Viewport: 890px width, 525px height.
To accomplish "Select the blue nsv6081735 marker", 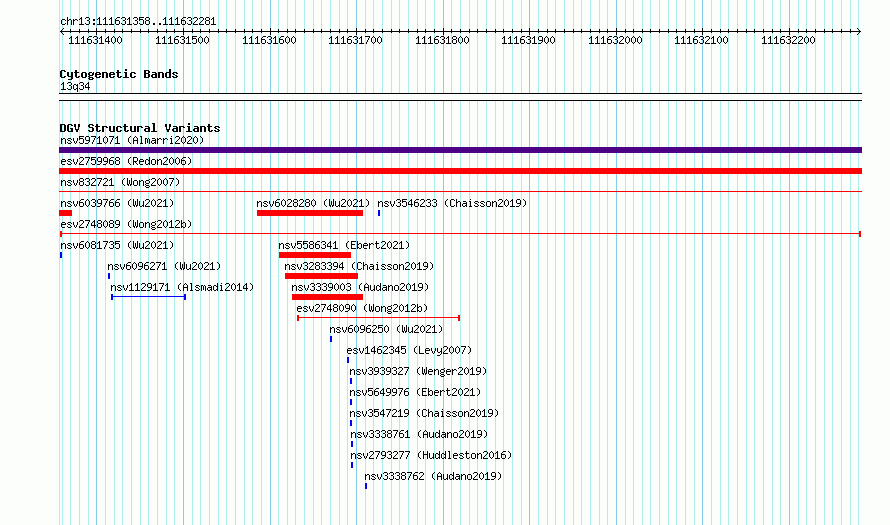I will coord(61,255).
